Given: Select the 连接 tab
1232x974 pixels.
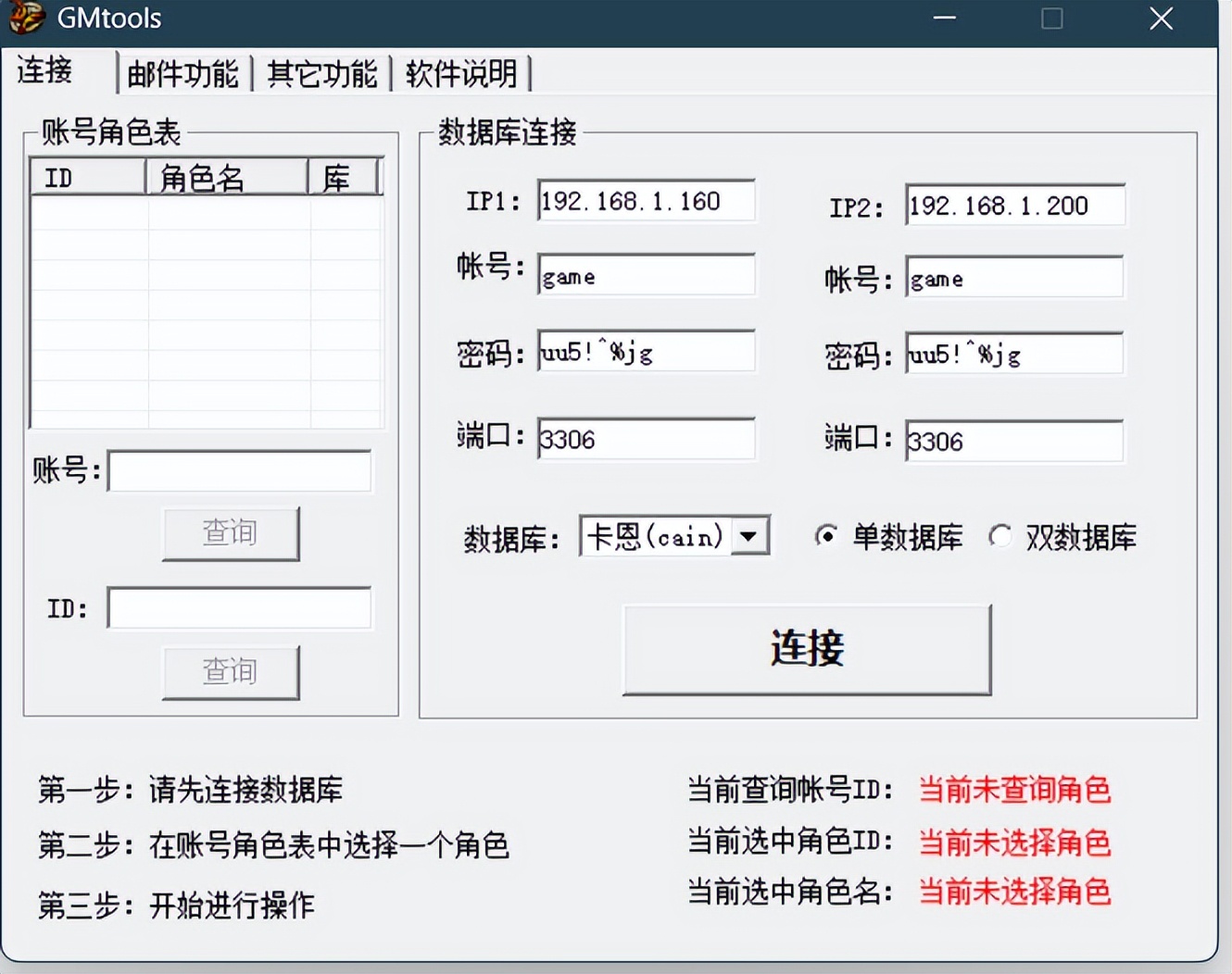Looking at the screenshot, I should pyautogui.click(x=43, y=71).
